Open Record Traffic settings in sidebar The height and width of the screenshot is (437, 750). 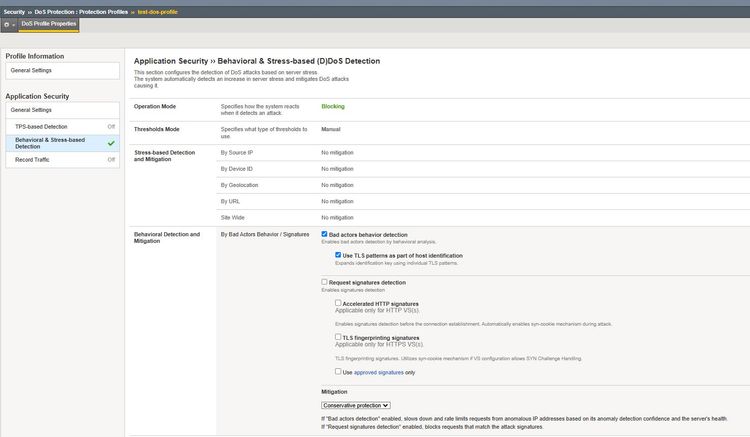click(32, 159)
